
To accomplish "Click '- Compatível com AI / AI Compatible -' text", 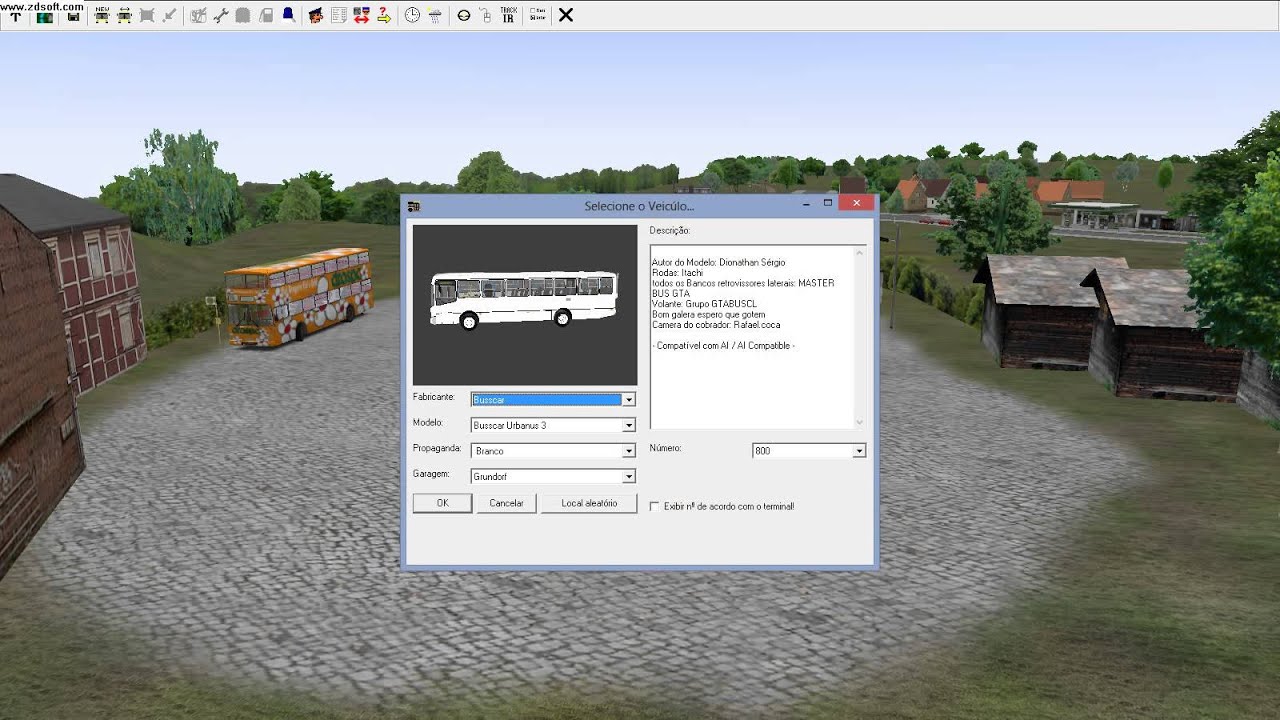I will (723, 346).
